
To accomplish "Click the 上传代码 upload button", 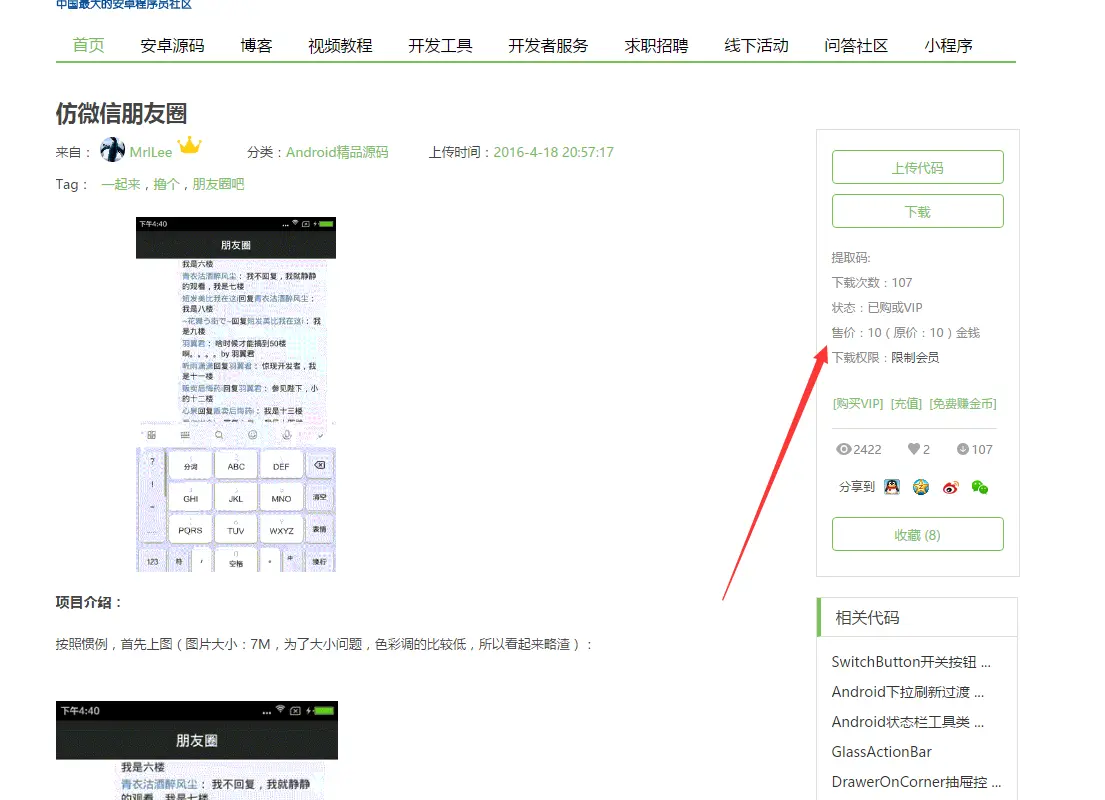I will click(917, 166).
